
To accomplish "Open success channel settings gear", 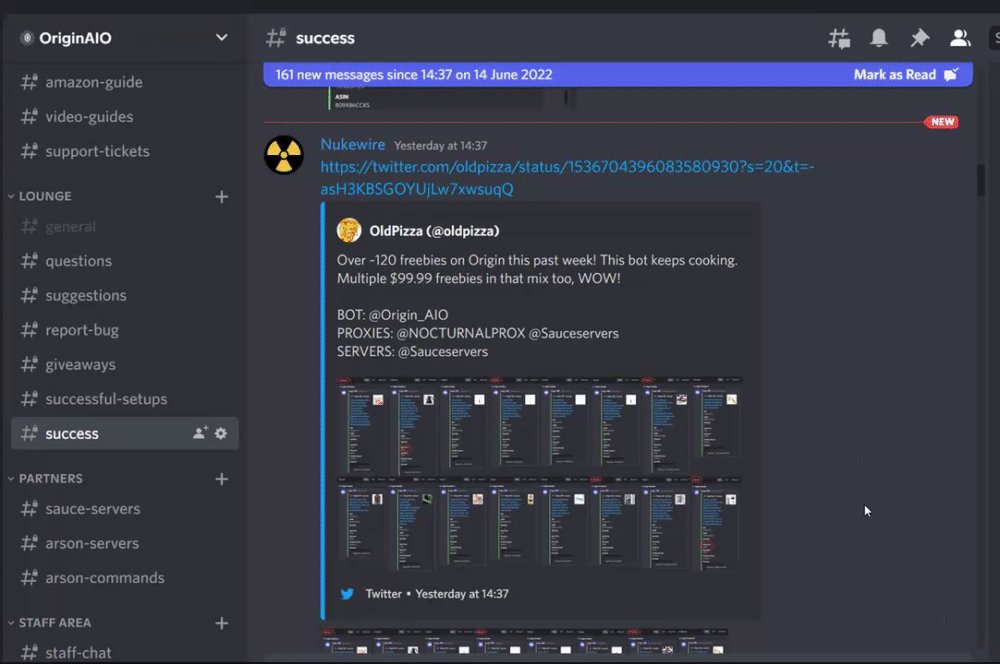I will pyautogui.click(x=221, y=433).
